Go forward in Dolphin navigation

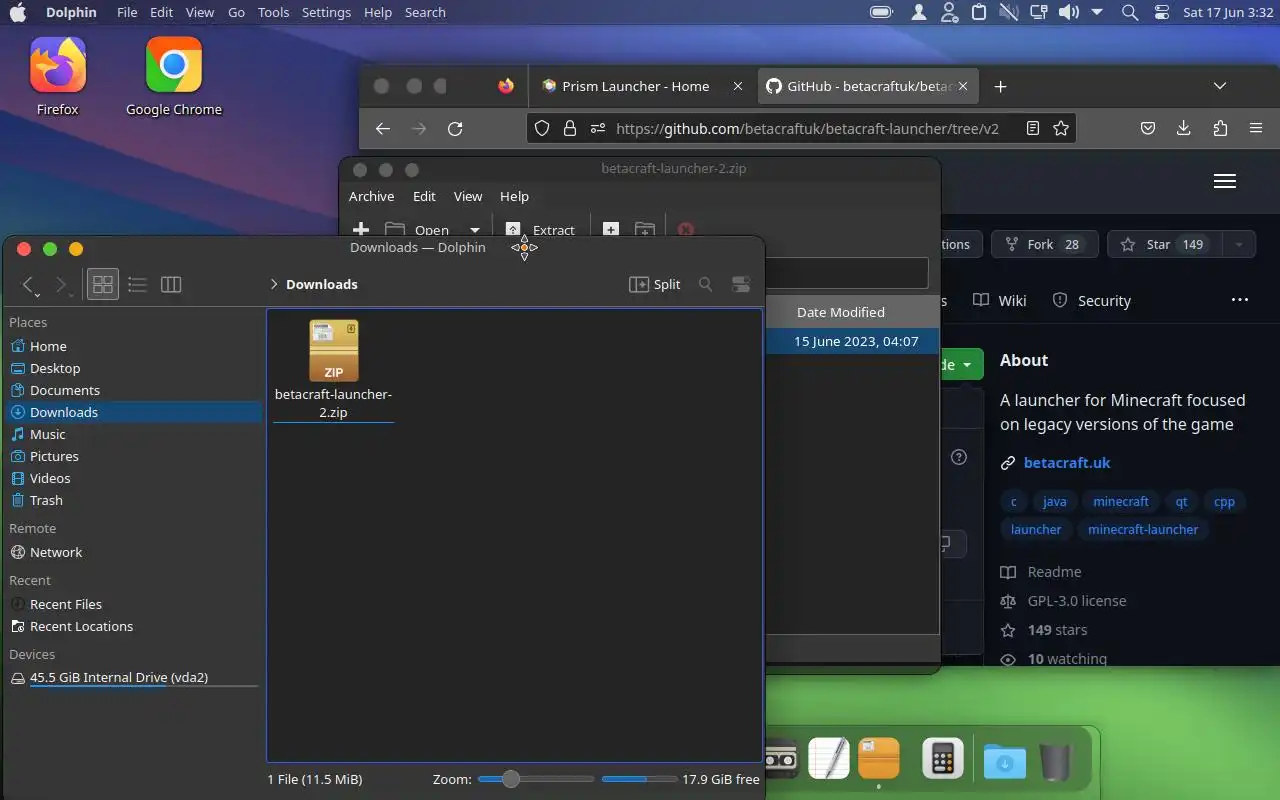62,285
